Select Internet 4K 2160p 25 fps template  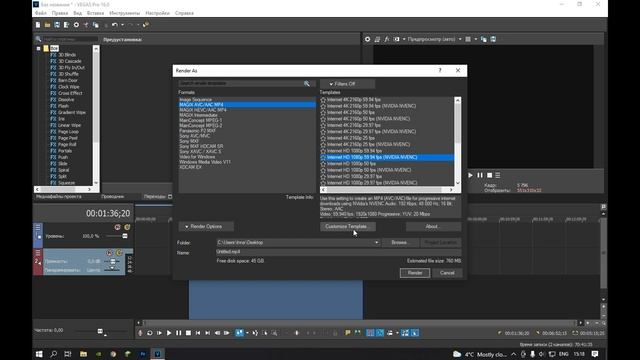point(351,138)
